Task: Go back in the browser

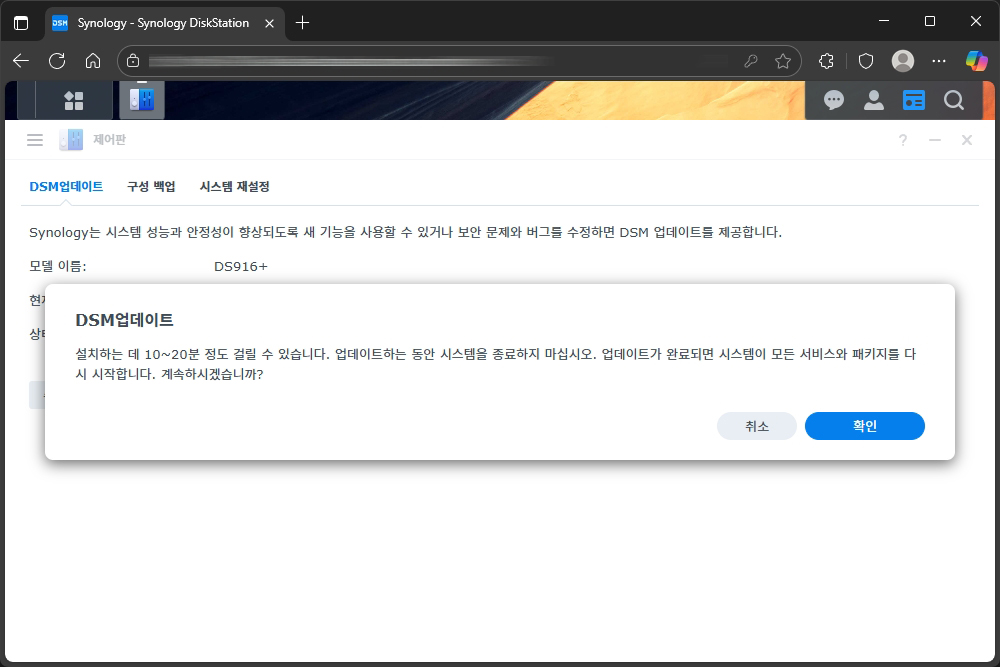Action: [21, 61]
